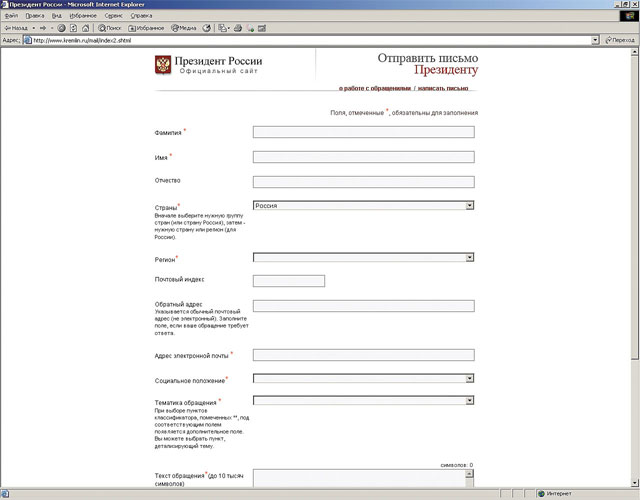Click the Windows flag throbber icon
This screenshot has height=500, width=640.
(x=629, y=16)
